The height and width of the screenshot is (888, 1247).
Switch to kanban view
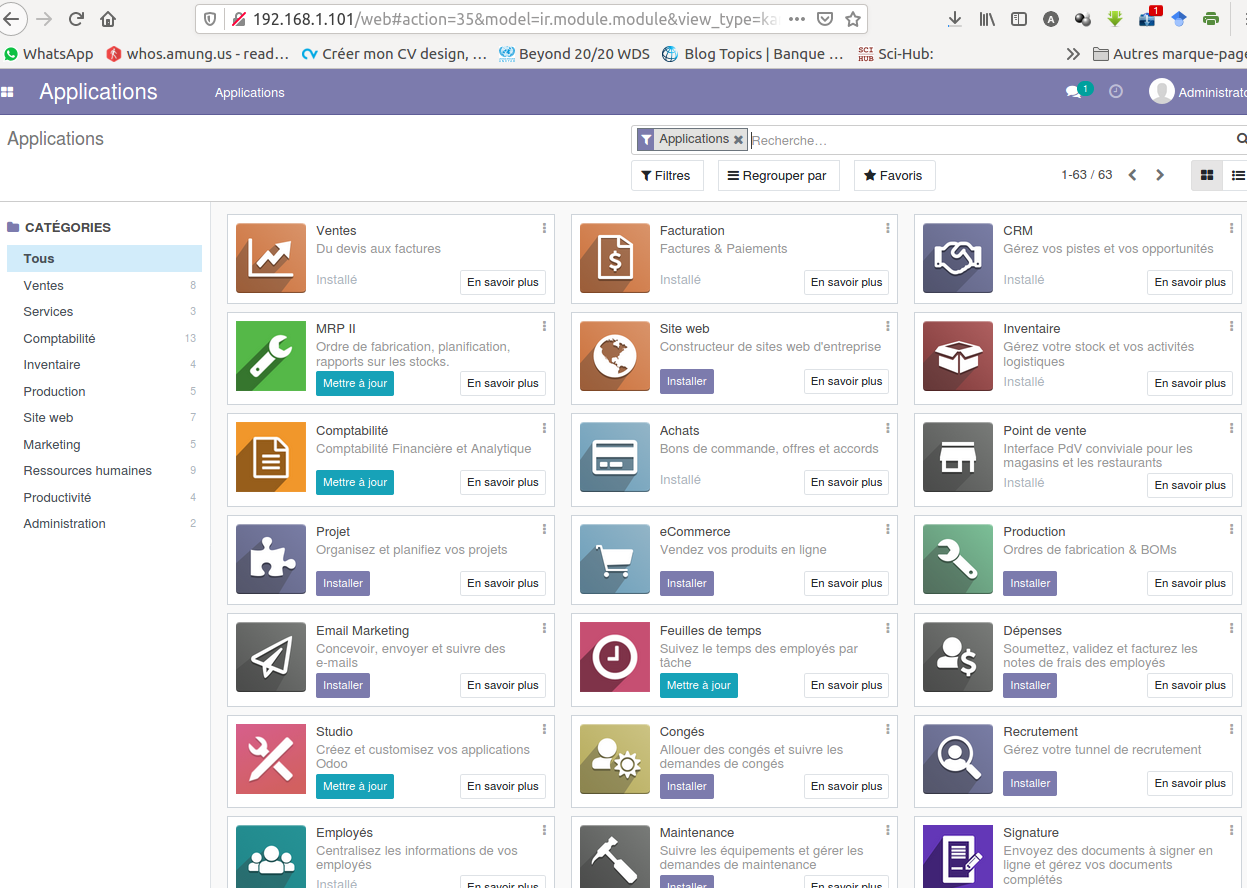pos(1207,175)
